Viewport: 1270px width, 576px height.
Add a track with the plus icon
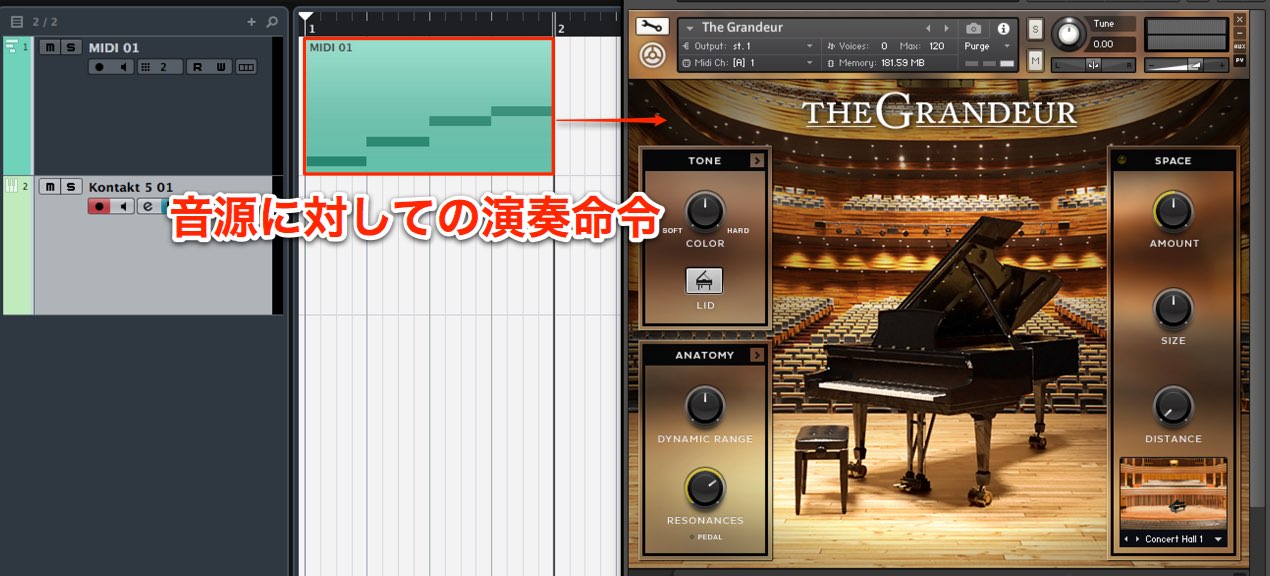click(x=251, y=21)
